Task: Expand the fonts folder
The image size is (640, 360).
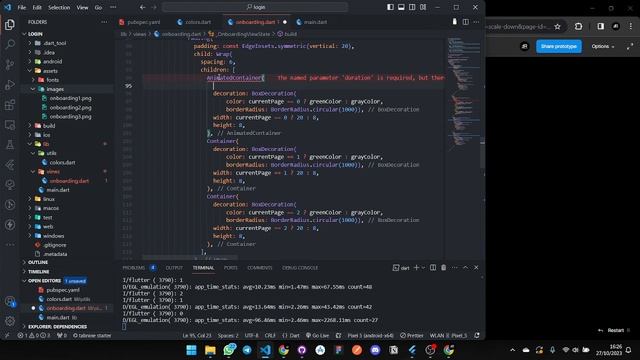Action: click(x=52, y=80)
